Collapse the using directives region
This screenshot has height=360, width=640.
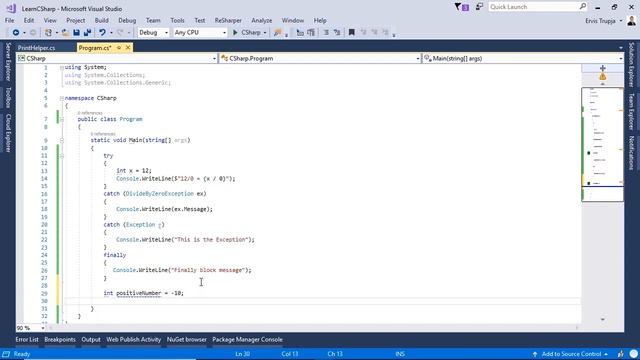[x=62, y=67]
